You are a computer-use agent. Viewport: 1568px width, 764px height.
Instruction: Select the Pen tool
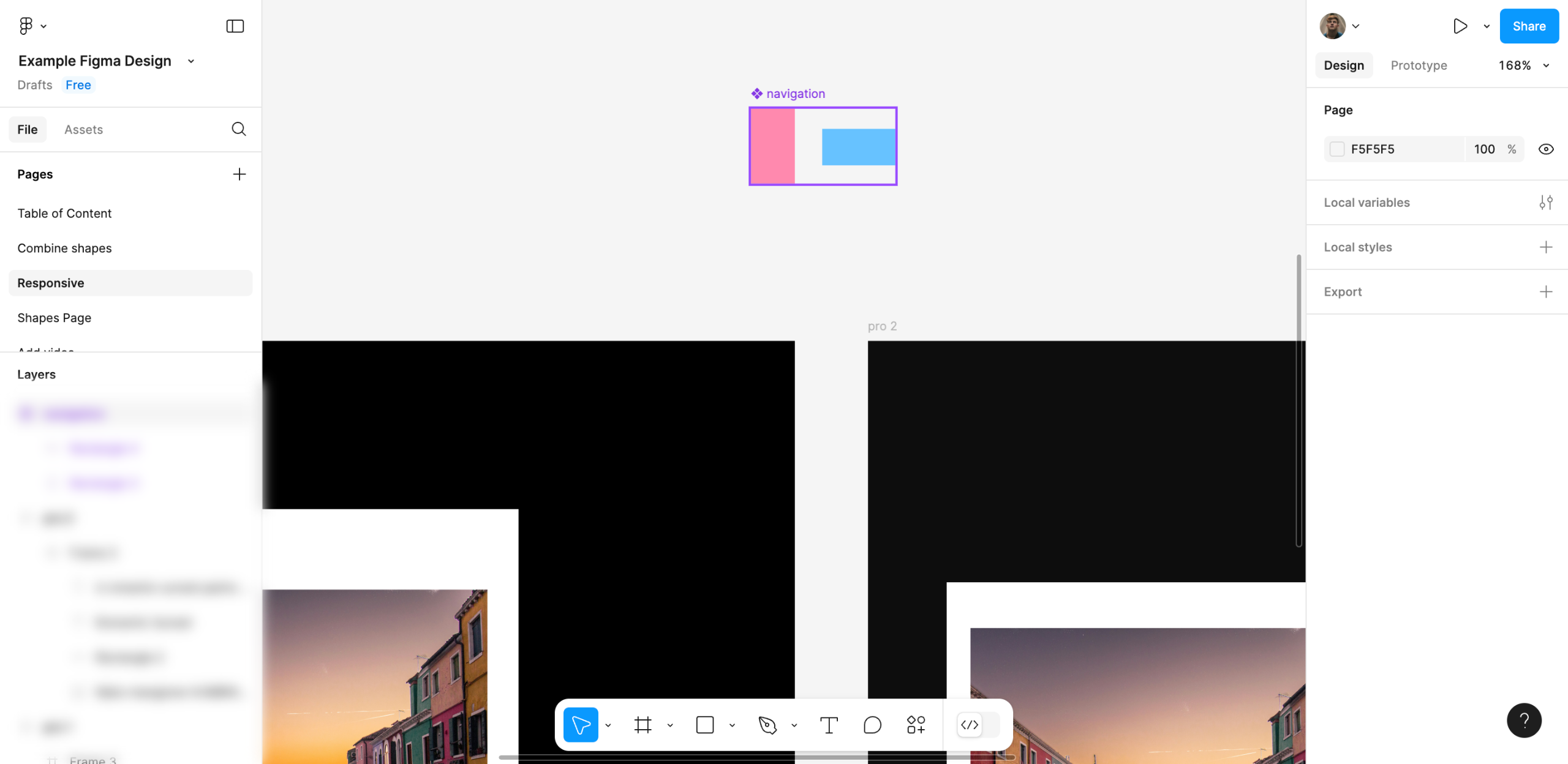pos(767,725)
